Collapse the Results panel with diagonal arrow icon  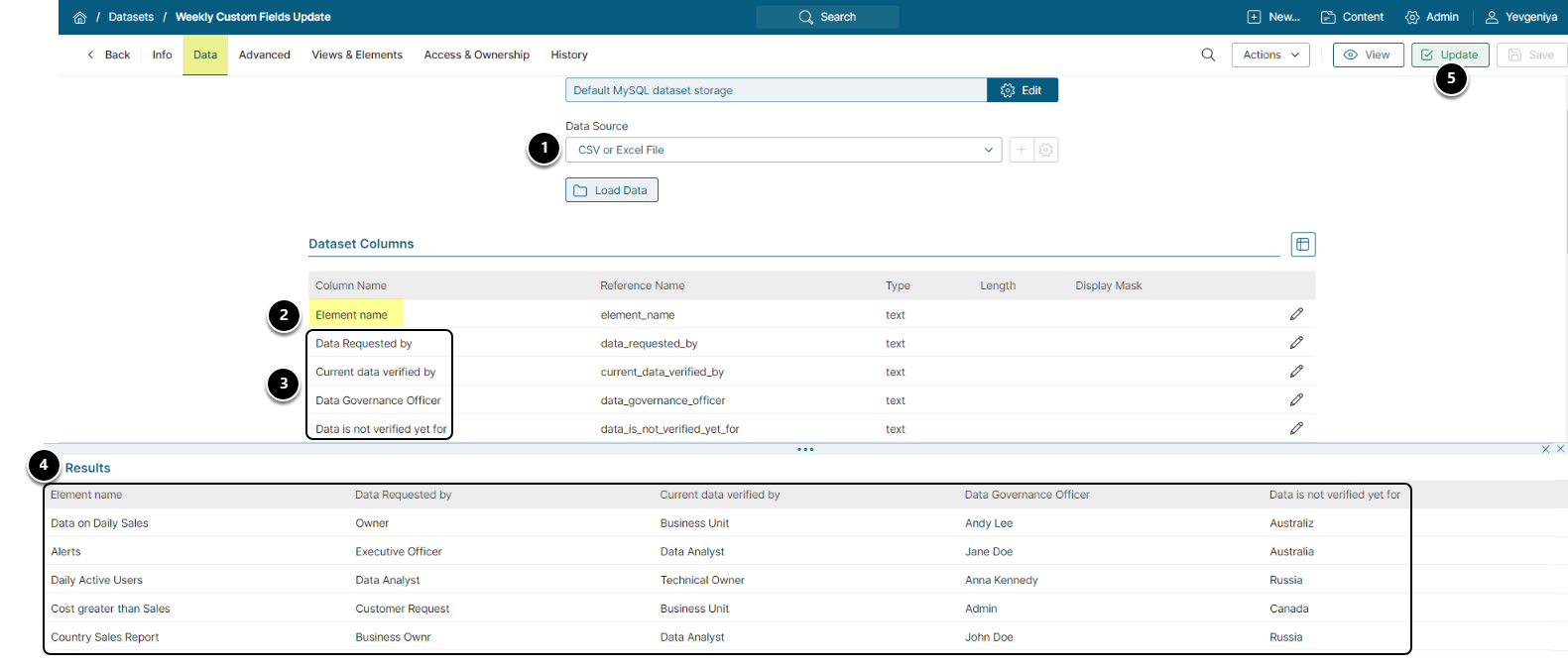(x=1545, y=449)
